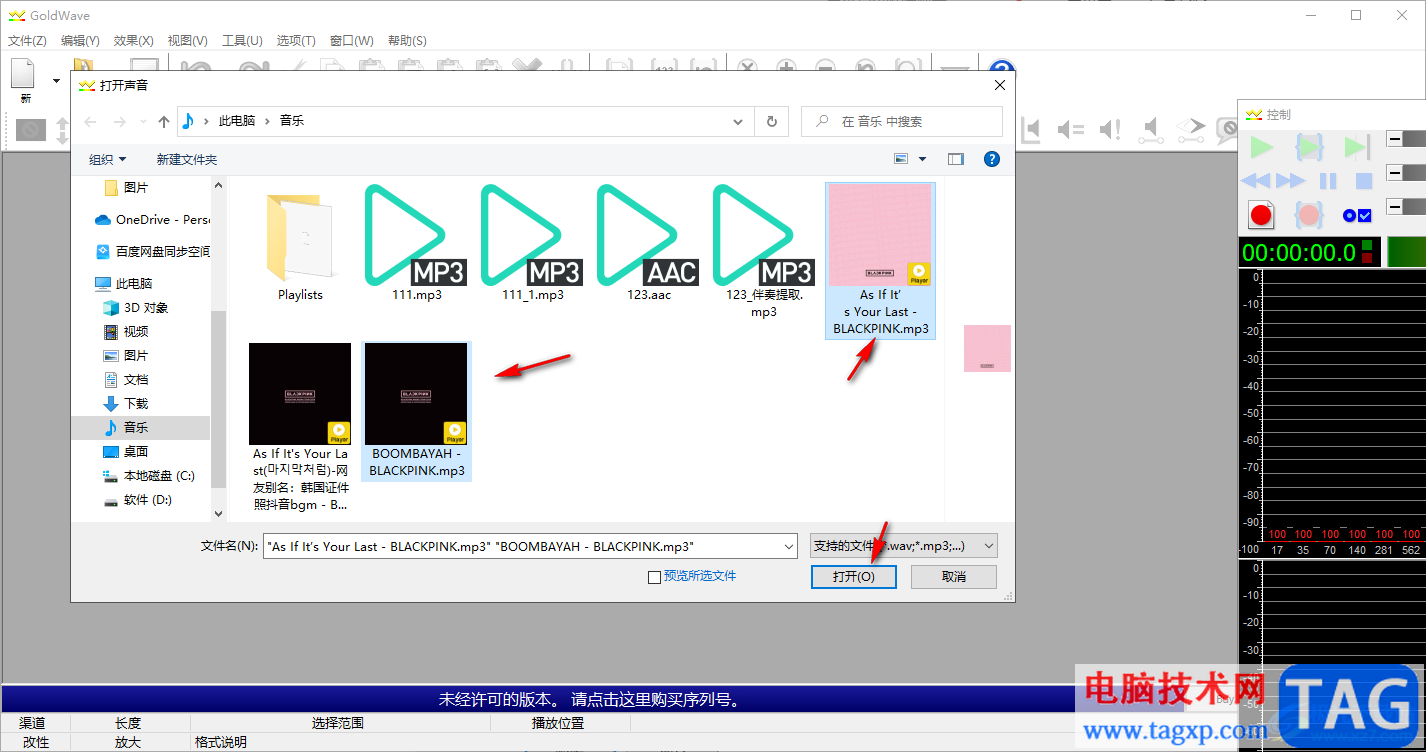The width and height of the screenshot is (1426, 752).
Task: Click the speaker with line-nodes icon
Action: pyautogui.click(x=1153, y=129)
